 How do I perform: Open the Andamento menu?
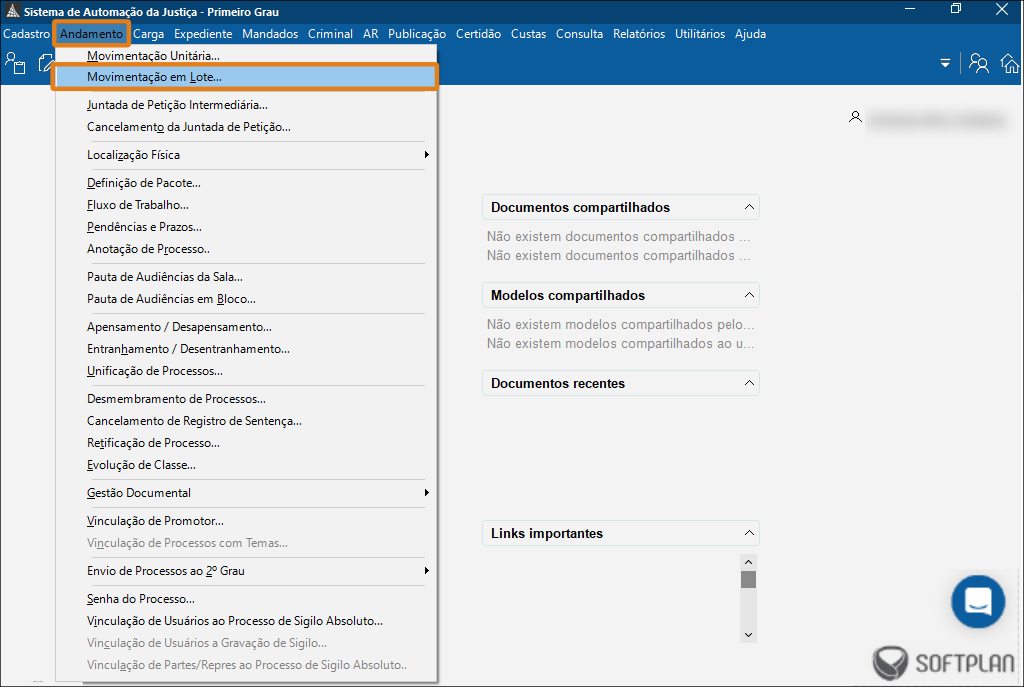tap(91, 34)
